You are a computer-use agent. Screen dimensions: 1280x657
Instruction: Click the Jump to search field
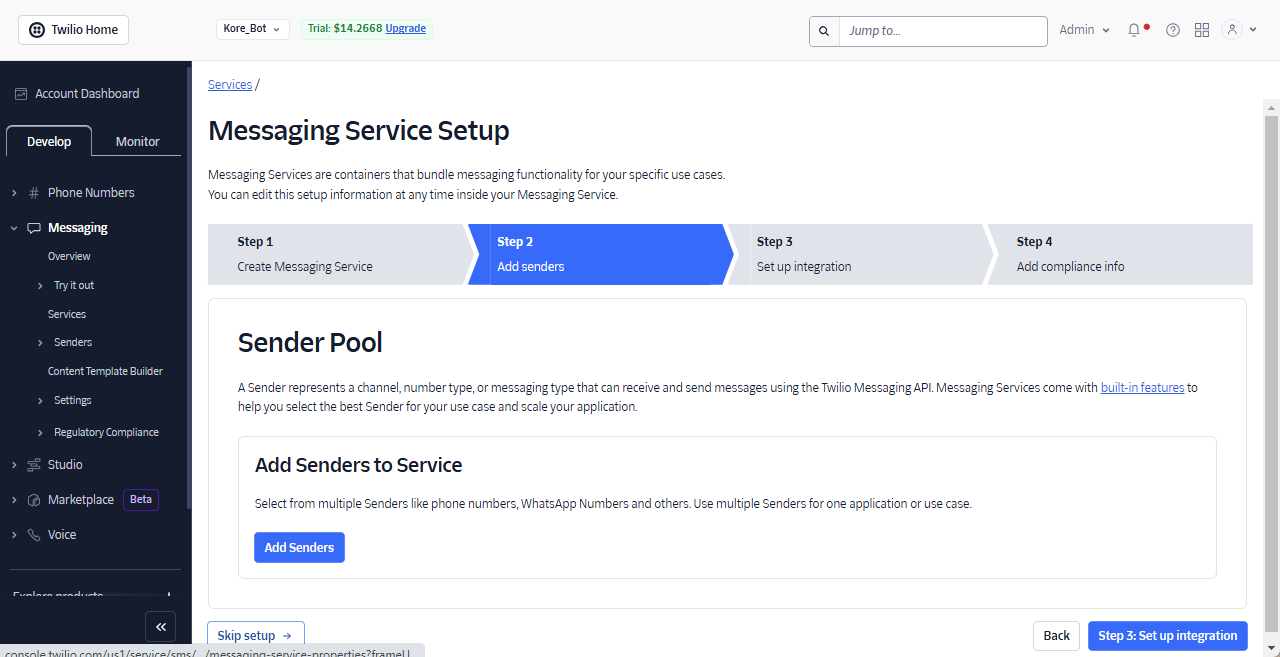942,31
